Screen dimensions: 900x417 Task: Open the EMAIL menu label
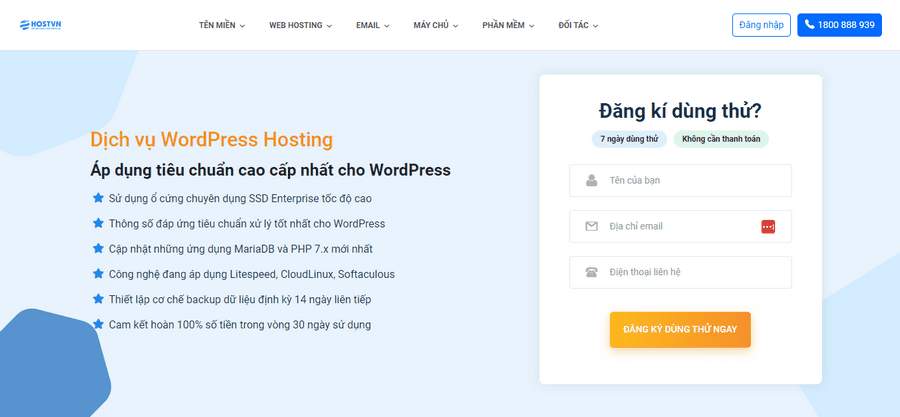click(x=368, y=25)
